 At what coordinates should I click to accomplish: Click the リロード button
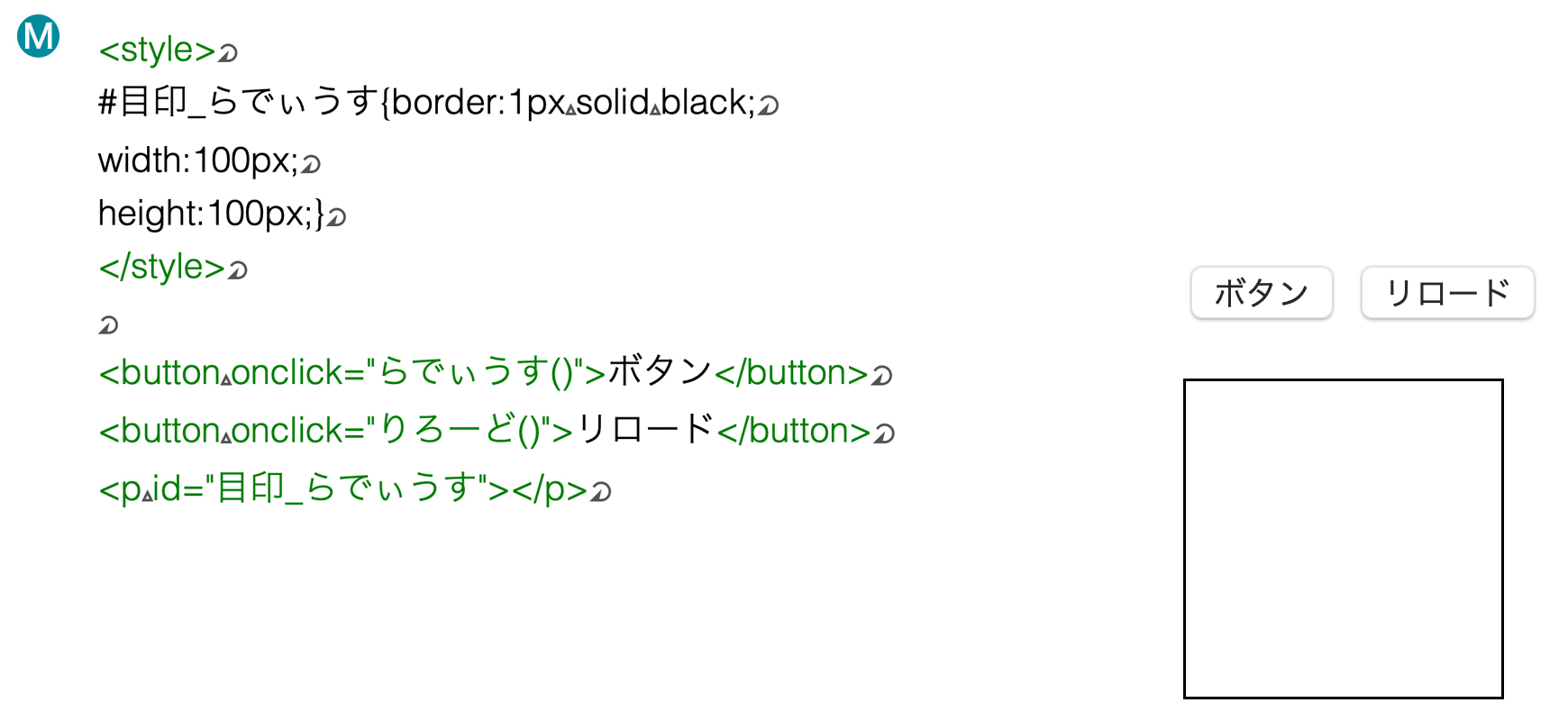pyautogui.click(x=1447, y=292)
